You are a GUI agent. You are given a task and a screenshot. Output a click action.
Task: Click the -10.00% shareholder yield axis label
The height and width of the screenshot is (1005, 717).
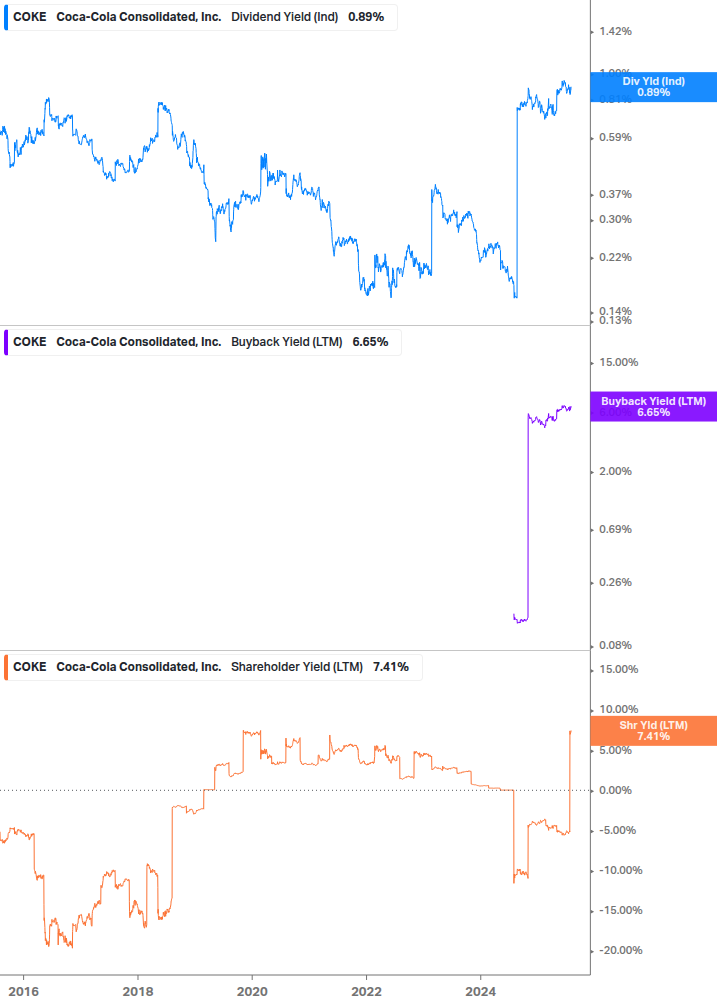click(x=620, y=870)
